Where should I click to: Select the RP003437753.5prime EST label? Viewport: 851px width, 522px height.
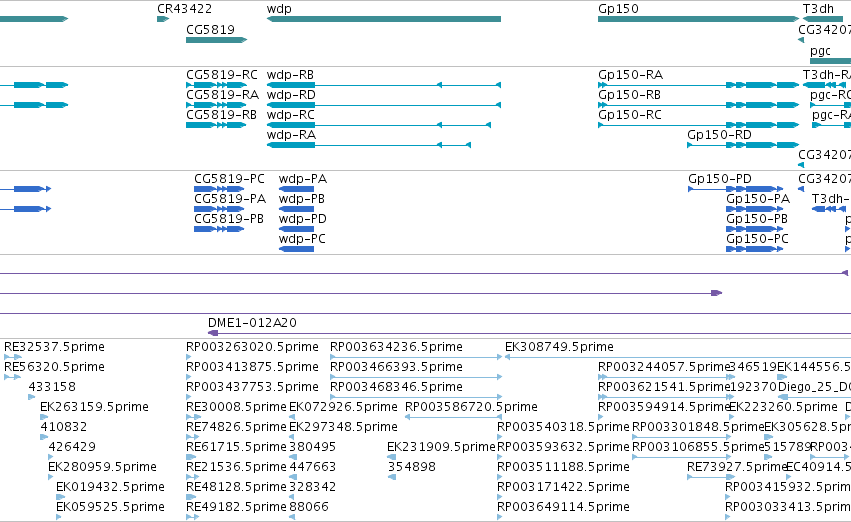(x=252, y=387)
